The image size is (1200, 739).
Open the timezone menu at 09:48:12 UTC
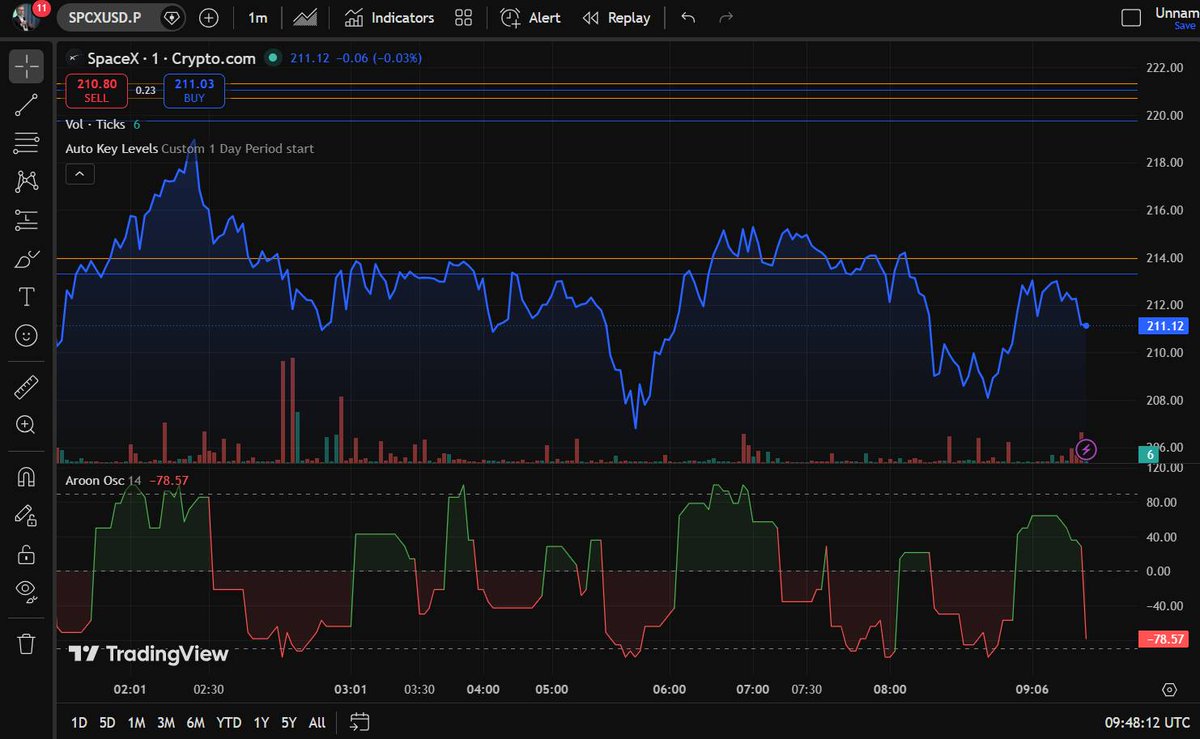click(x=1147, y=722)
